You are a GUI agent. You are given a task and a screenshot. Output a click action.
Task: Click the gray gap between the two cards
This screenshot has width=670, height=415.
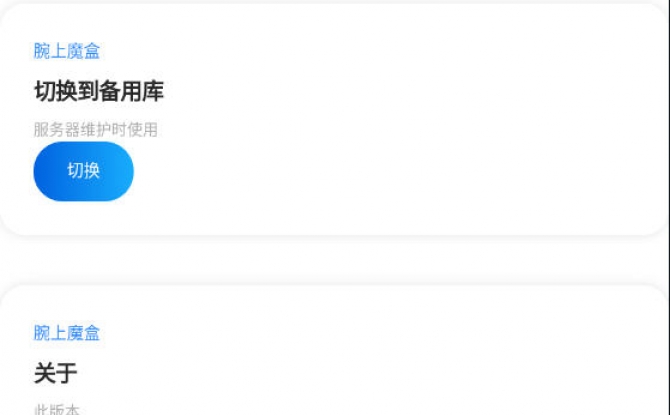pyautogui.click(x=333, y=260)
